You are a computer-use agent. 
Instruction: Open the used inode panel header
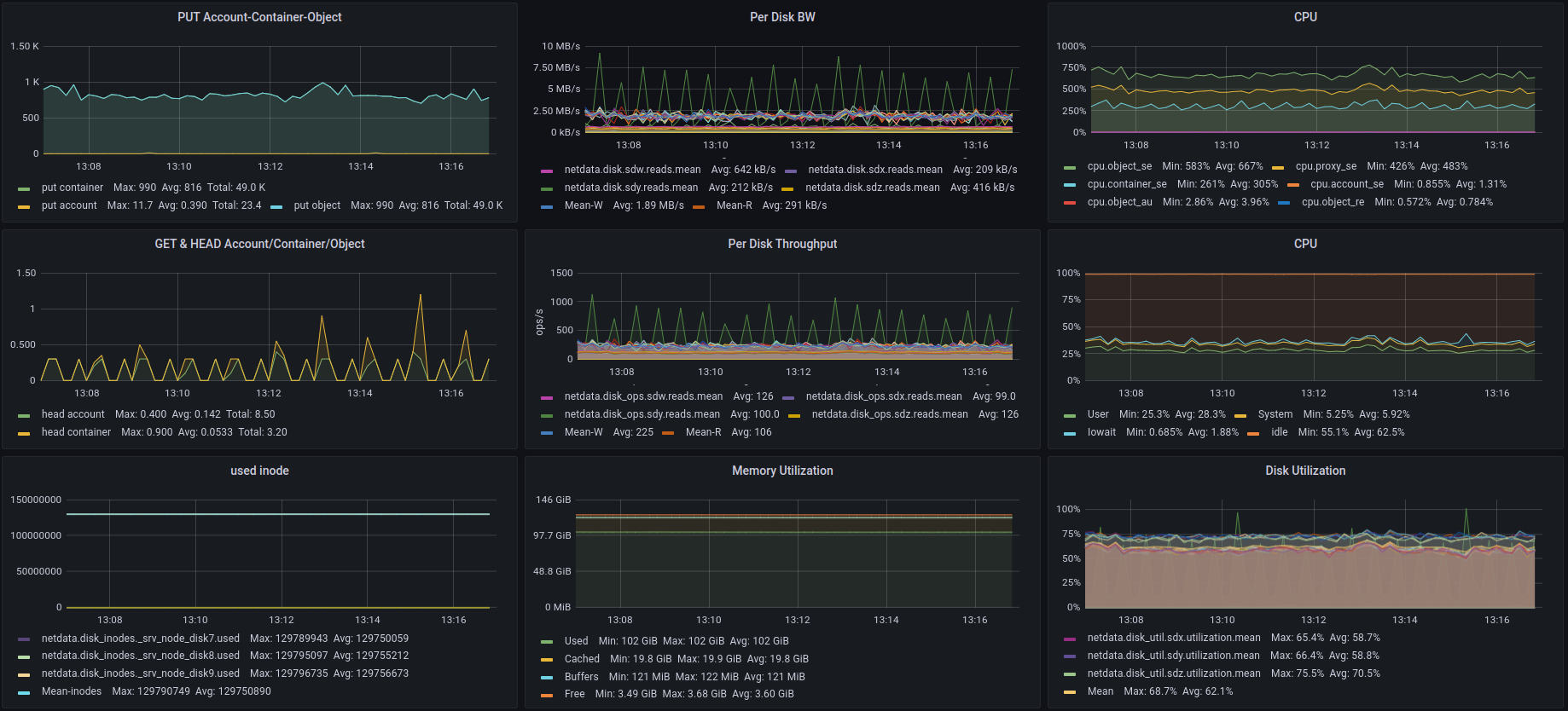[259, 471]
